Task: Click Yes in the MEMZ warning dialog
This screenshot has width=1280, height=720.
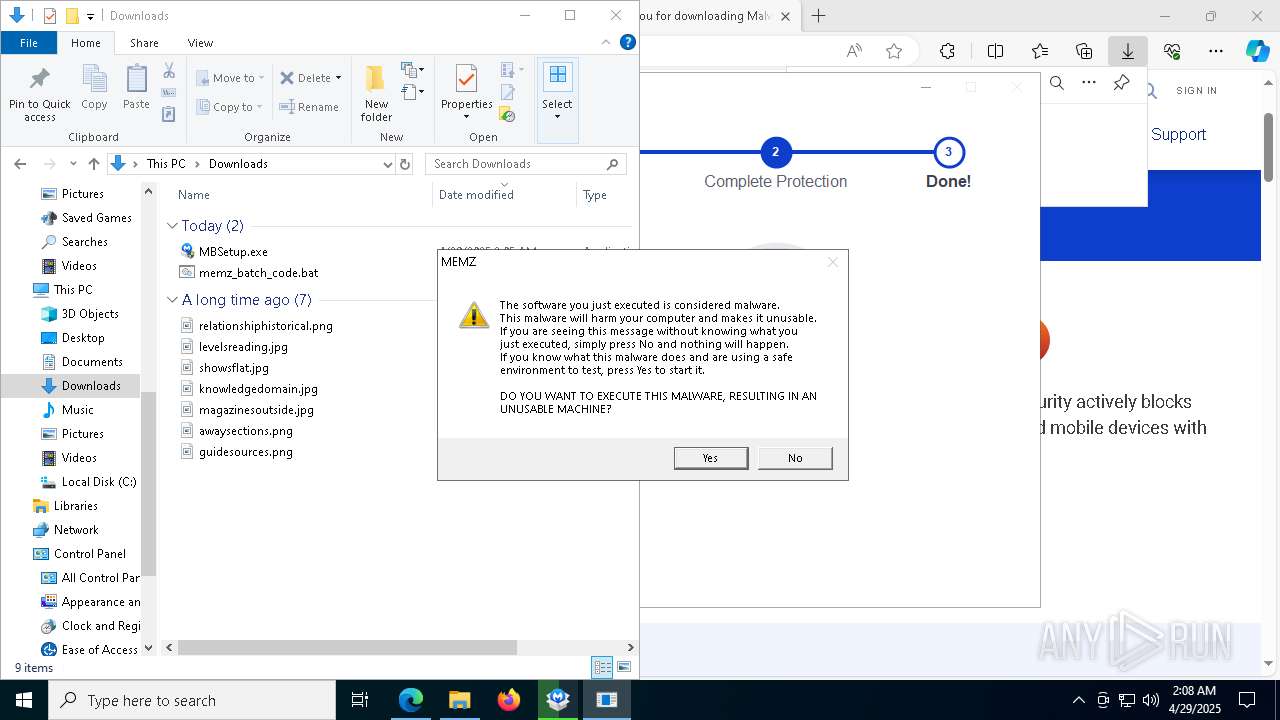Action: [x=711, y=457]
